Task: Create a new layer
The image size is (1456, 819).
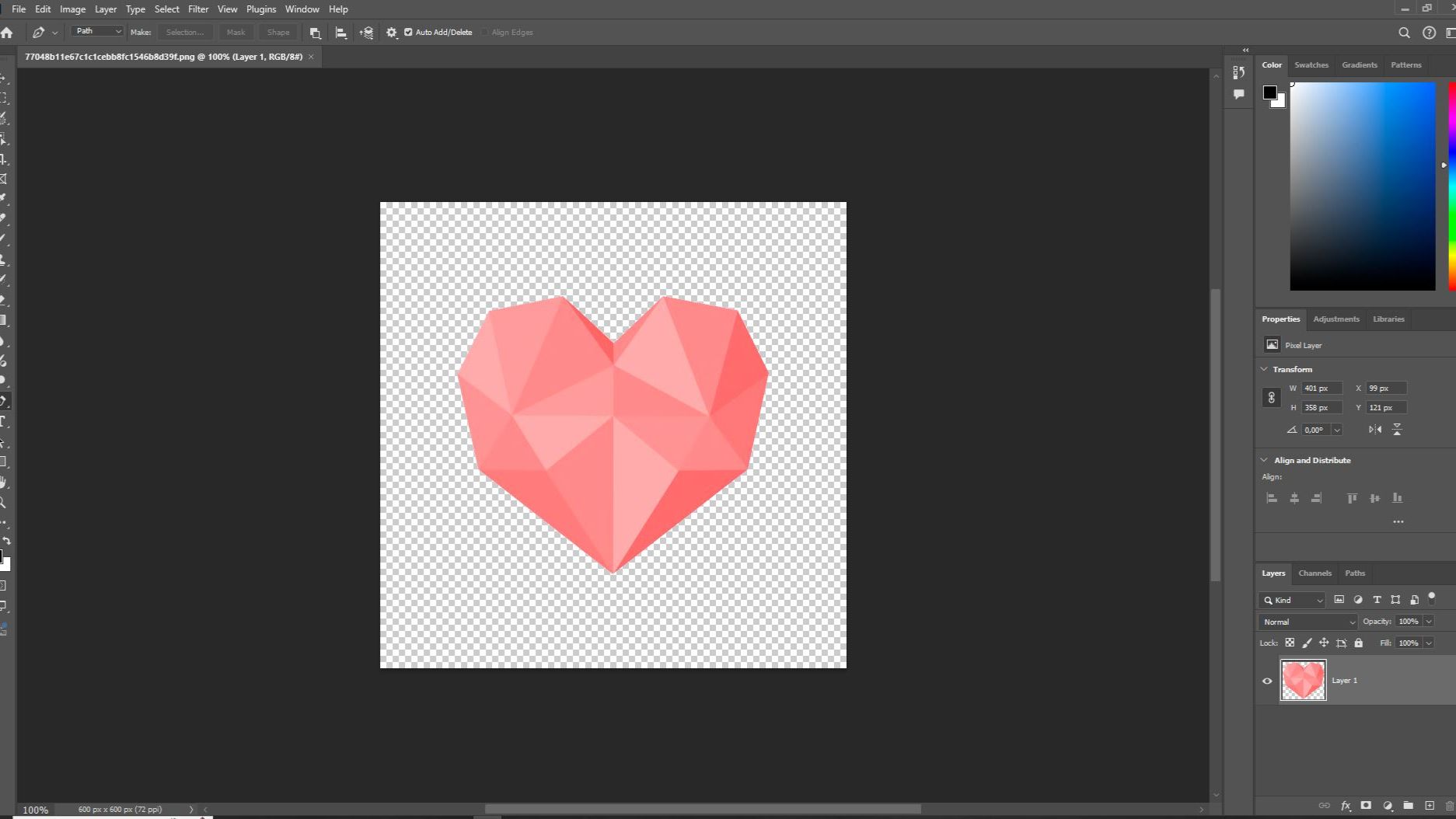Action: [x=1430, y=805]
